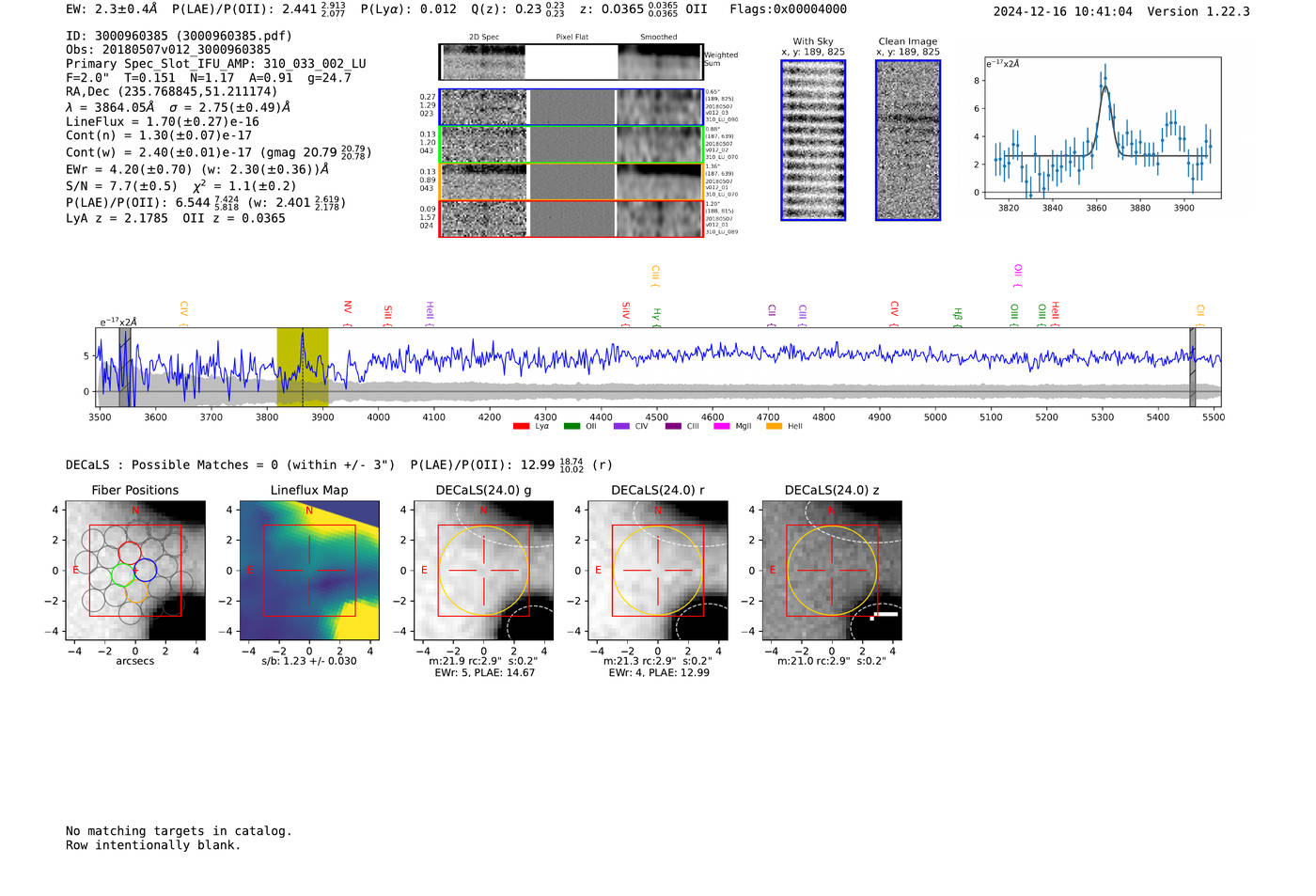
Task: Click the red NV line marker
Action: coord(348,312)
